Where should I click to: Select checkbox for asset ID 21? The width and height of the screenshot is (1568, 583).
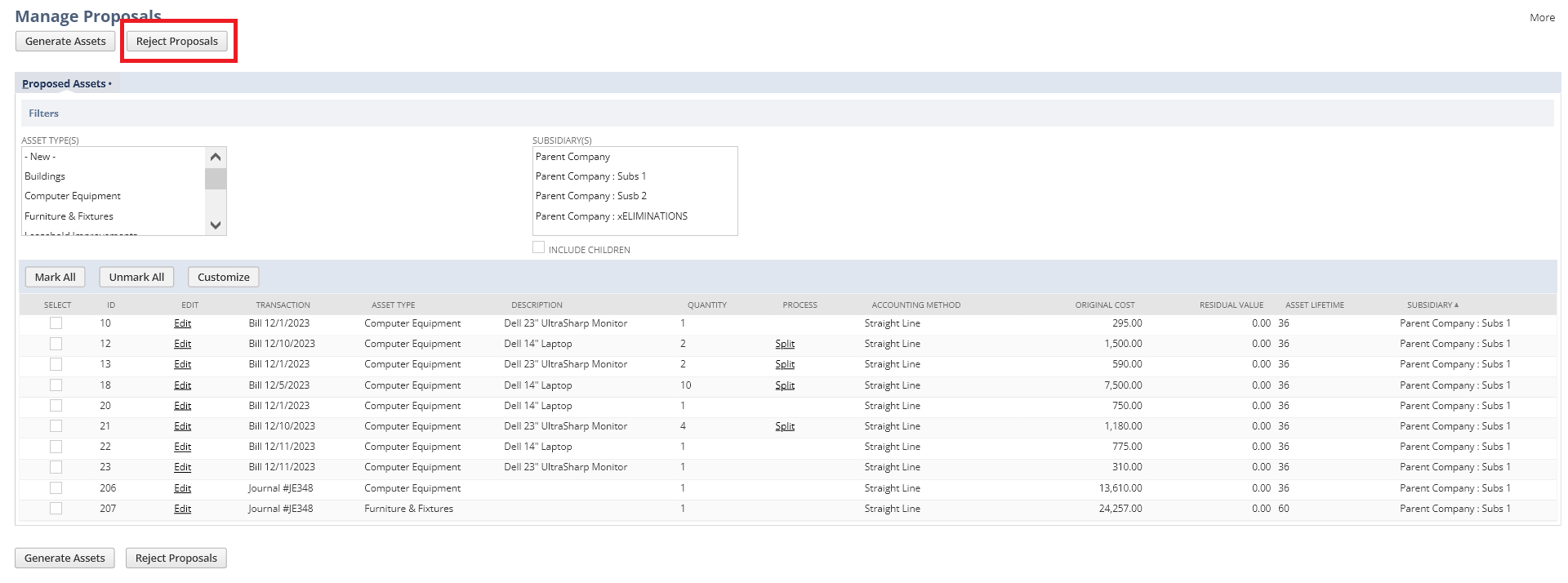56,426
